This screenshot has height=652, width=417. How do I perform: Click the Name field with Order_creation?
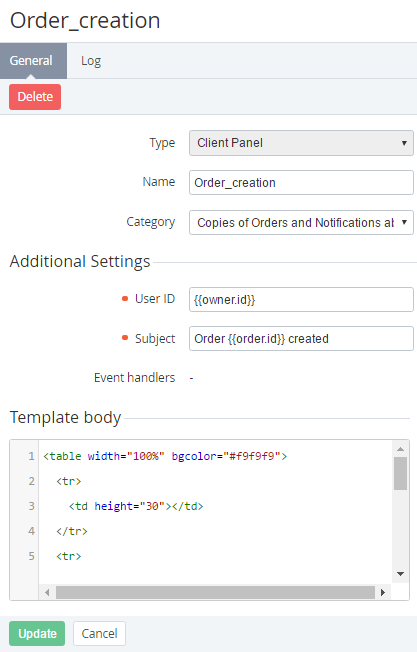pos(301,183)
